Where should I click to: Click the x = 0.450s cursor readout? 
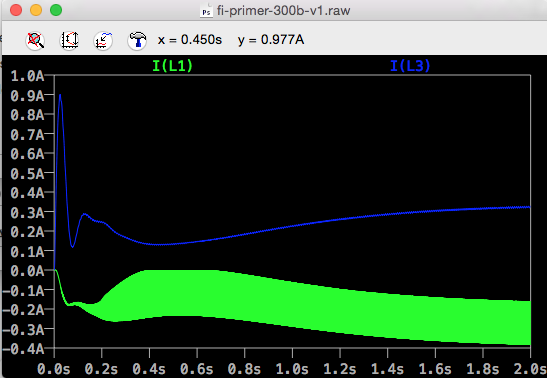coord(189,40)
